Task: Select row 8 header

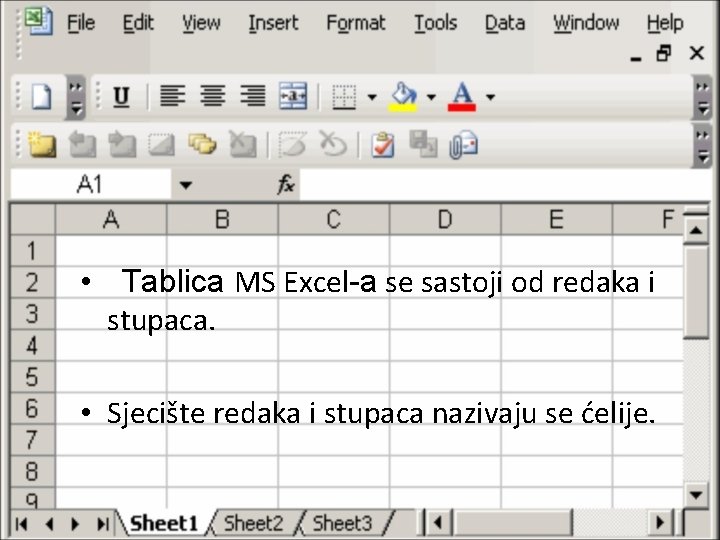Action: click(33, 471)
